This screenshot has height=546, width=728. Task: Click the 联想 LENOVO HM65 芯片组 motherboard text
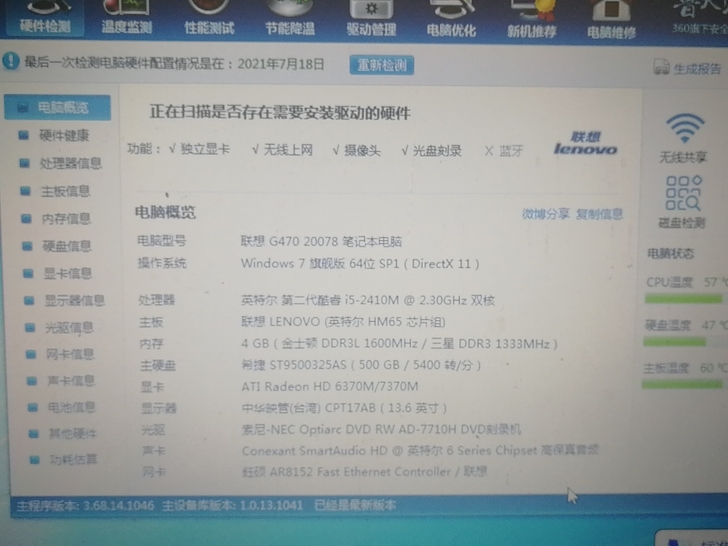(344, 322)
